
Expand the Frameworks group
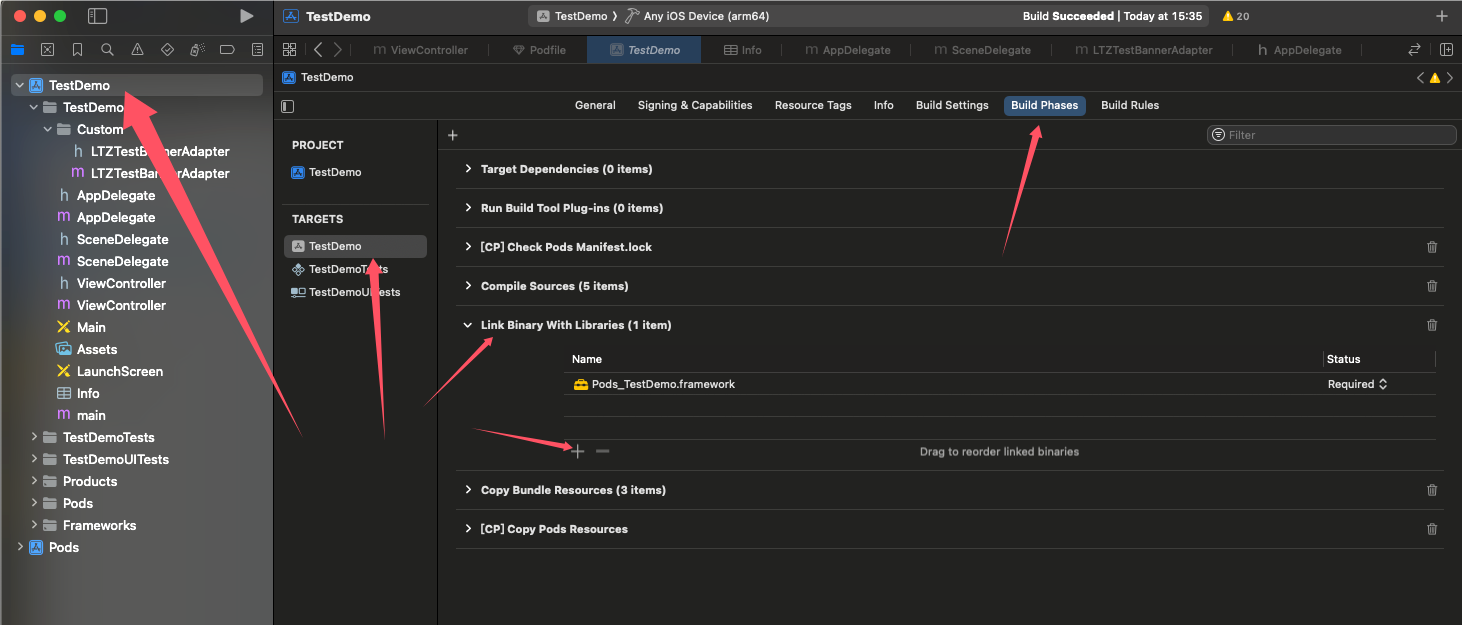coord(34,525)
